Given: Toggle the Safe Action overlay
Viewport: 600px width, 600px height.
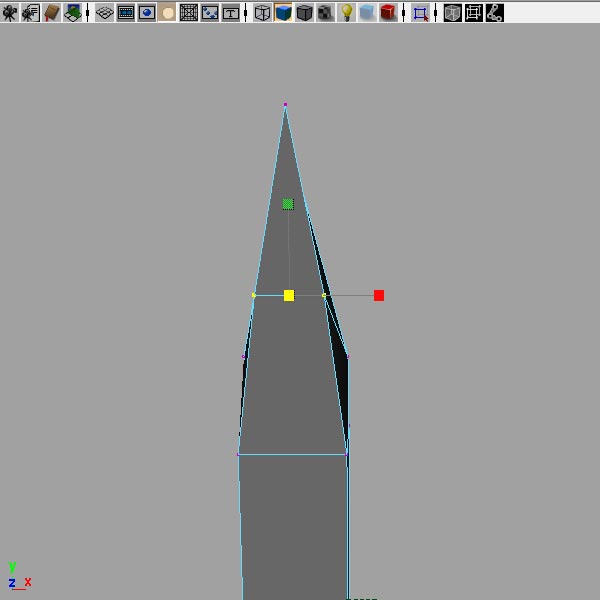Looking at the screenshot, I should pos(210,13).
